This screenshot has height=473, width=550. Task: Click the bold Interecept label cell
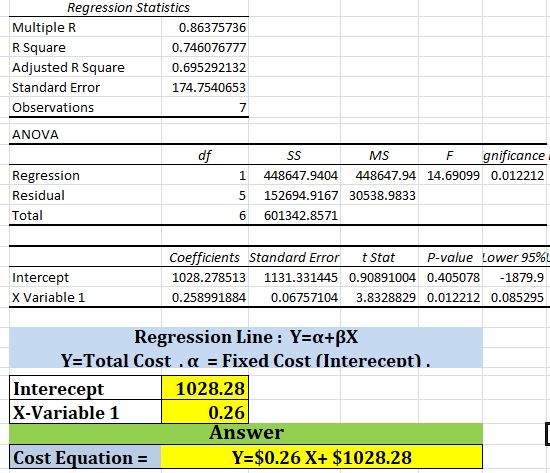85,388
